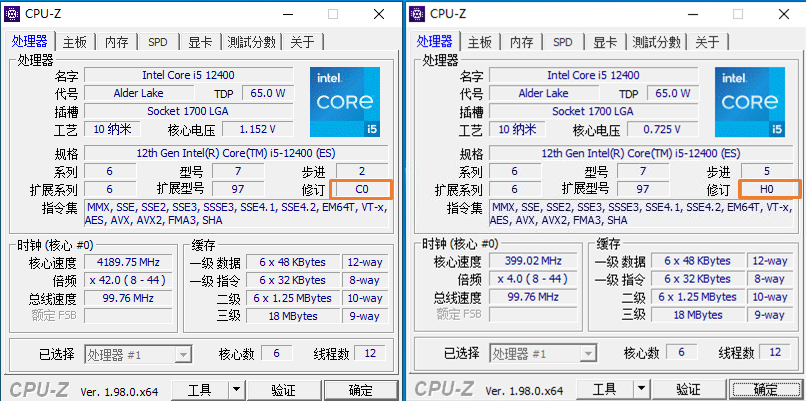Open 内存 tab in left CPU-Z window

(117, 42)
